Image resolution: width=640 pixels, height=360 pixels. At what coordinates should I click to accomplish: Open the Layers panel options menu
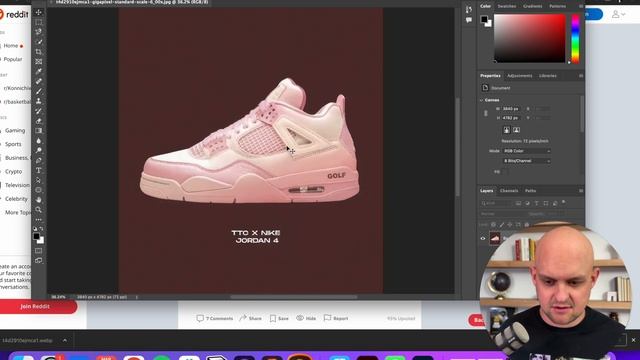(580, 191)
